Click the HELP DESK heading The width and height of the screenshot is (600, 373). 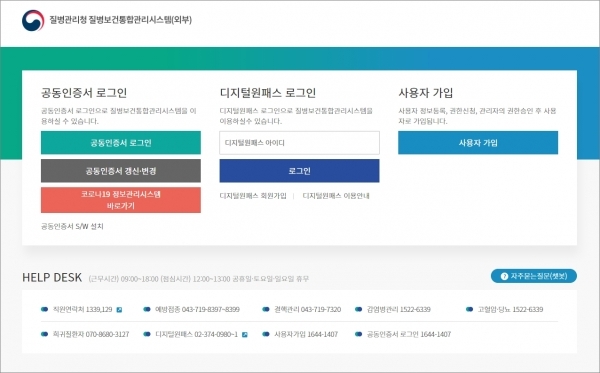[52, 277]
